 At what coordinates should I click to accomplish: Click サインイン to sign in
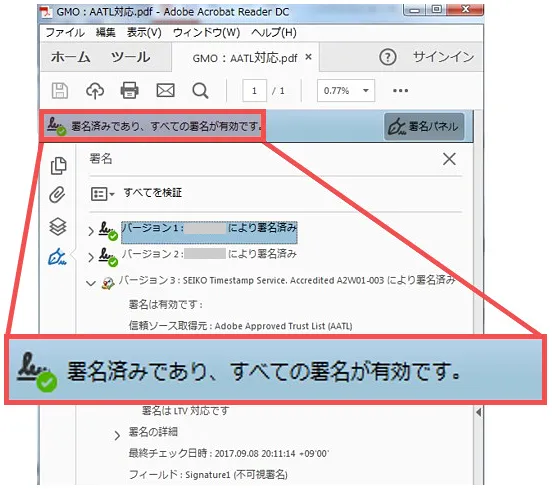[x=443, y=56]
